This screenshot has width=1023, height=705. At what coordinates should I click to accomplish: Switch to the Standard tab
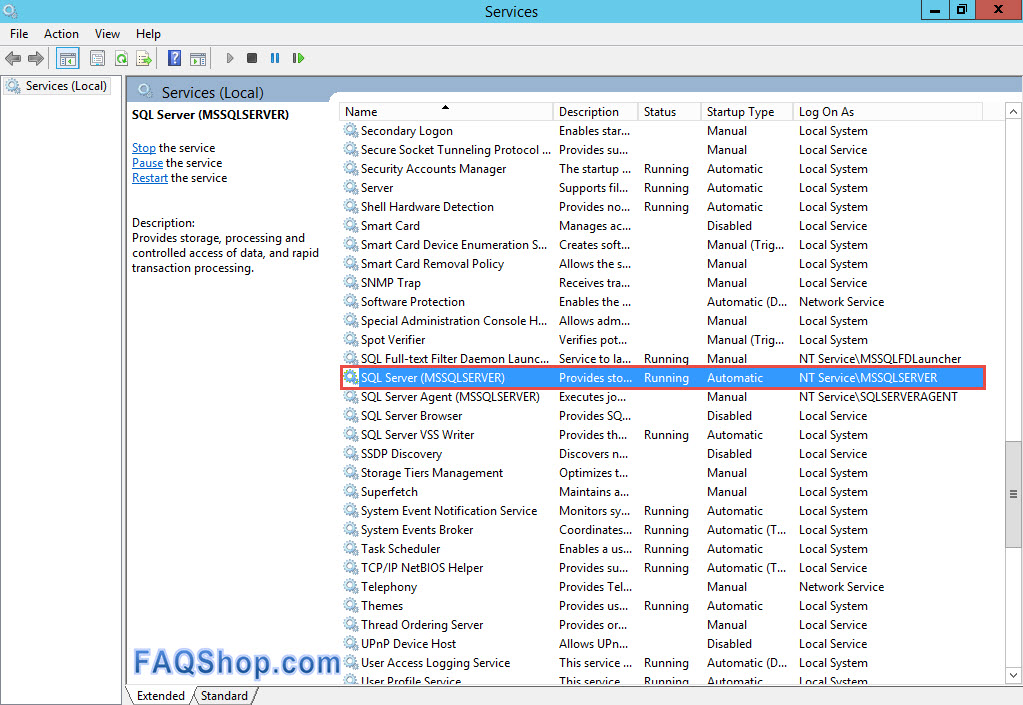pos(223,694)
